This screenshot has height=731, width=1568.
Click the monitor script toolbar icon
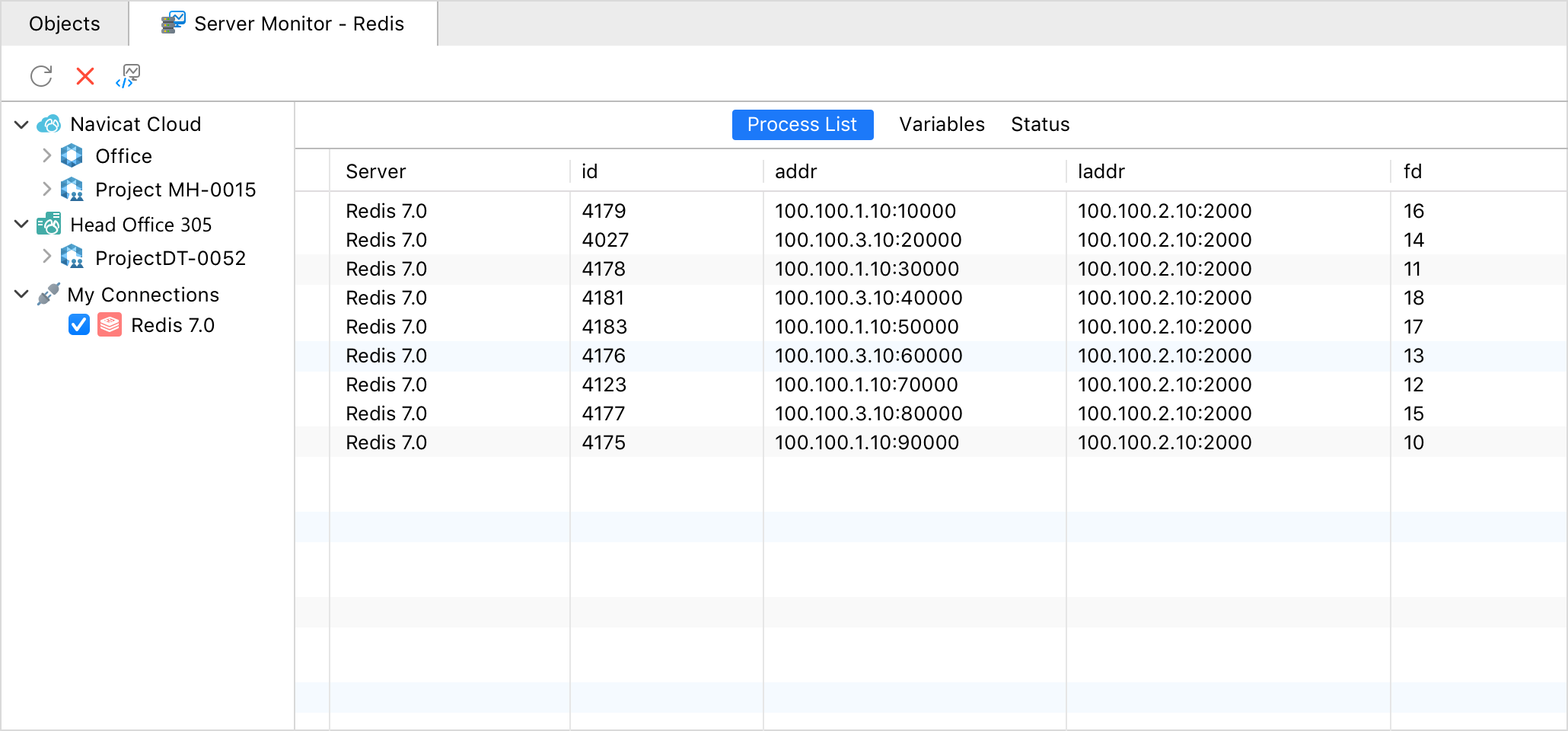pos(129,76)
